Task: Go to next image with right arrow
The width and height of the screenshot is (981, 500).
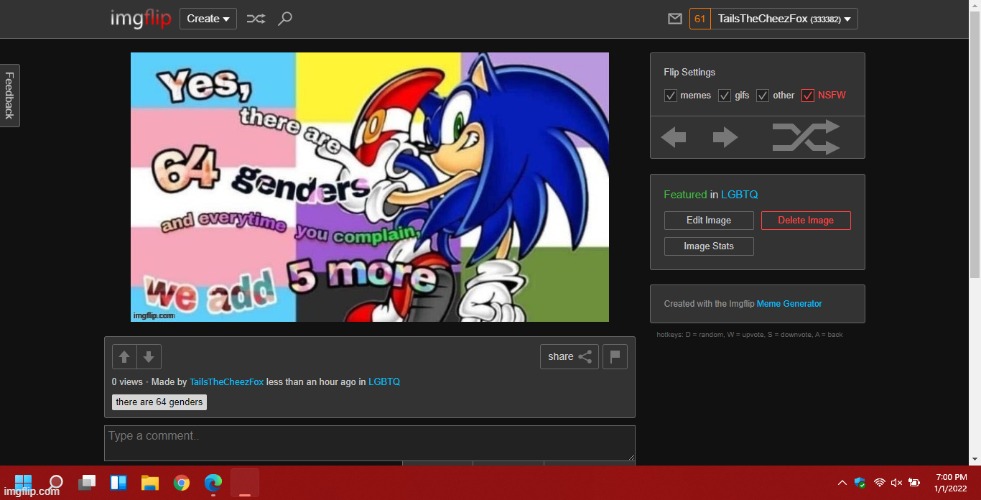Action: 725,137
